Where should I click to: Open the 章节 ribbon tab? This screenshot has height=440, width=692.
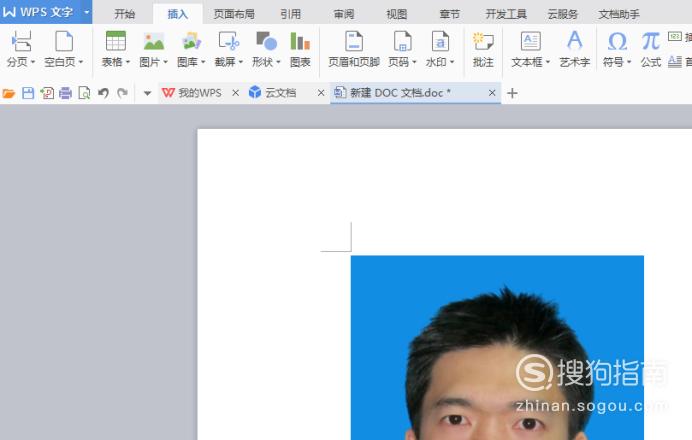(x=450, y=14)
